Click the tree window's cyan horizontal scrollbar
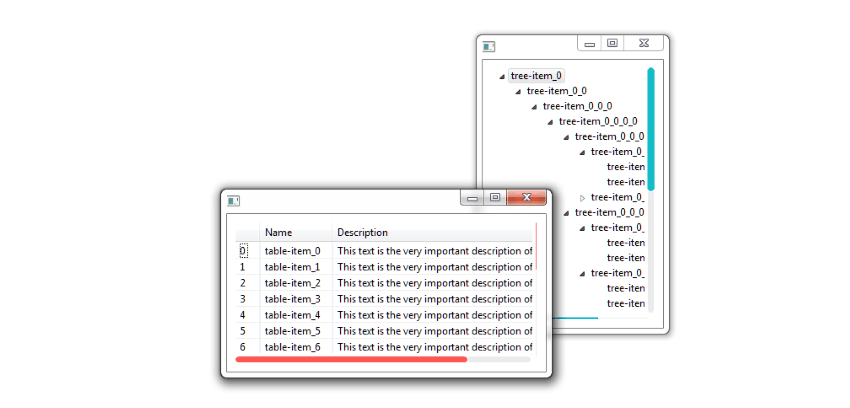The width and height of the screenshot is (850, 408). click(575, 318)
